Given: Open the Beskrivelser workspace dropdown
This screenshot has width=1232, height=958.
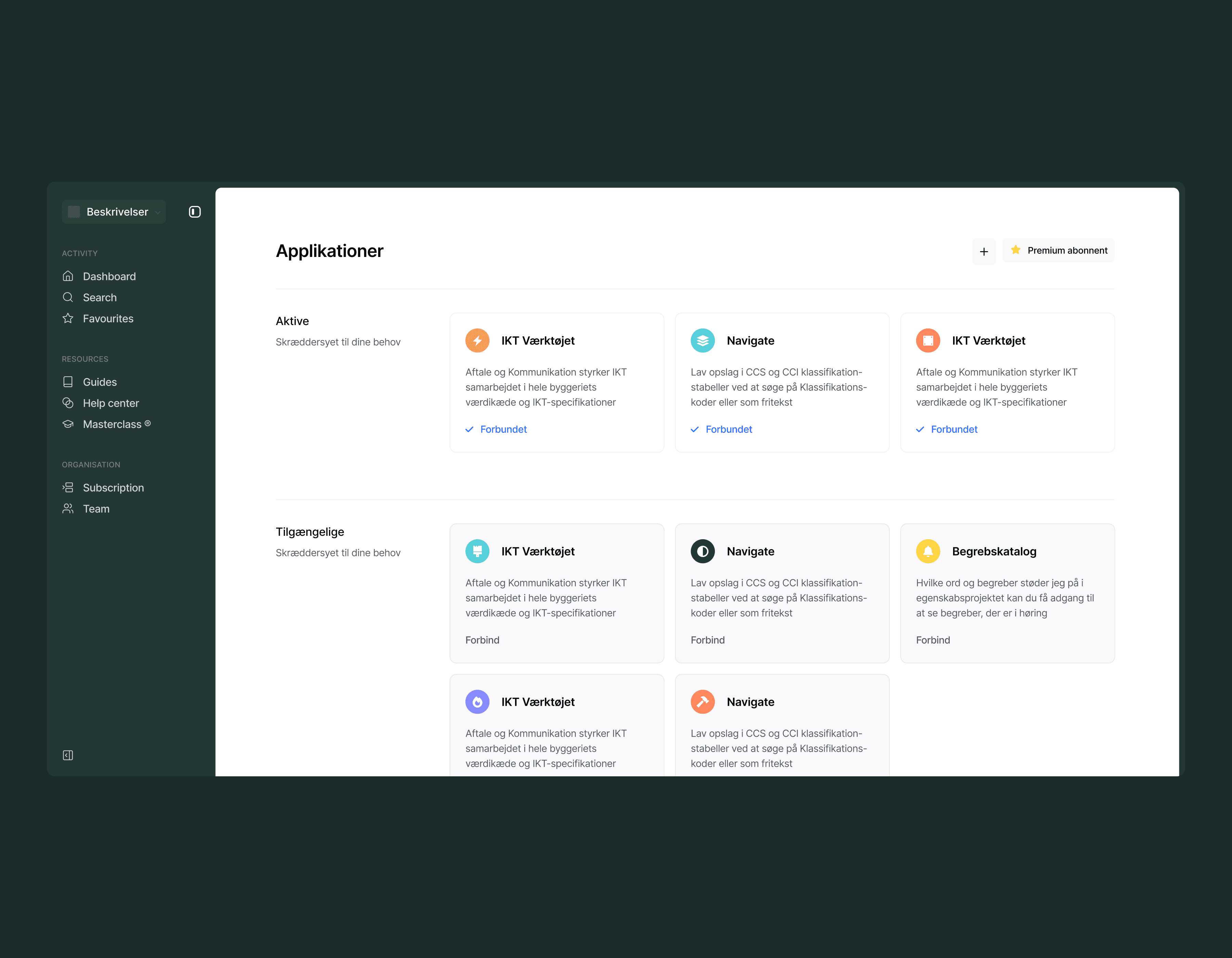Looking at the screenshot, I should [114, 212].
